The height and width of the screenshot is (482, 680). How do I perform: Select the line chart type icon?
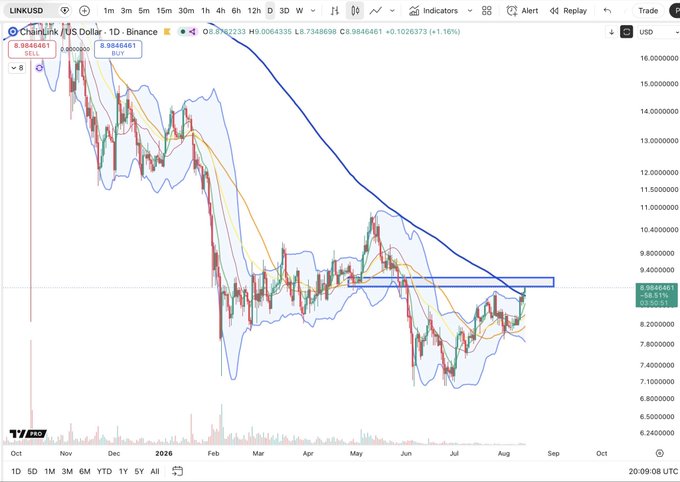pos(376,10)
